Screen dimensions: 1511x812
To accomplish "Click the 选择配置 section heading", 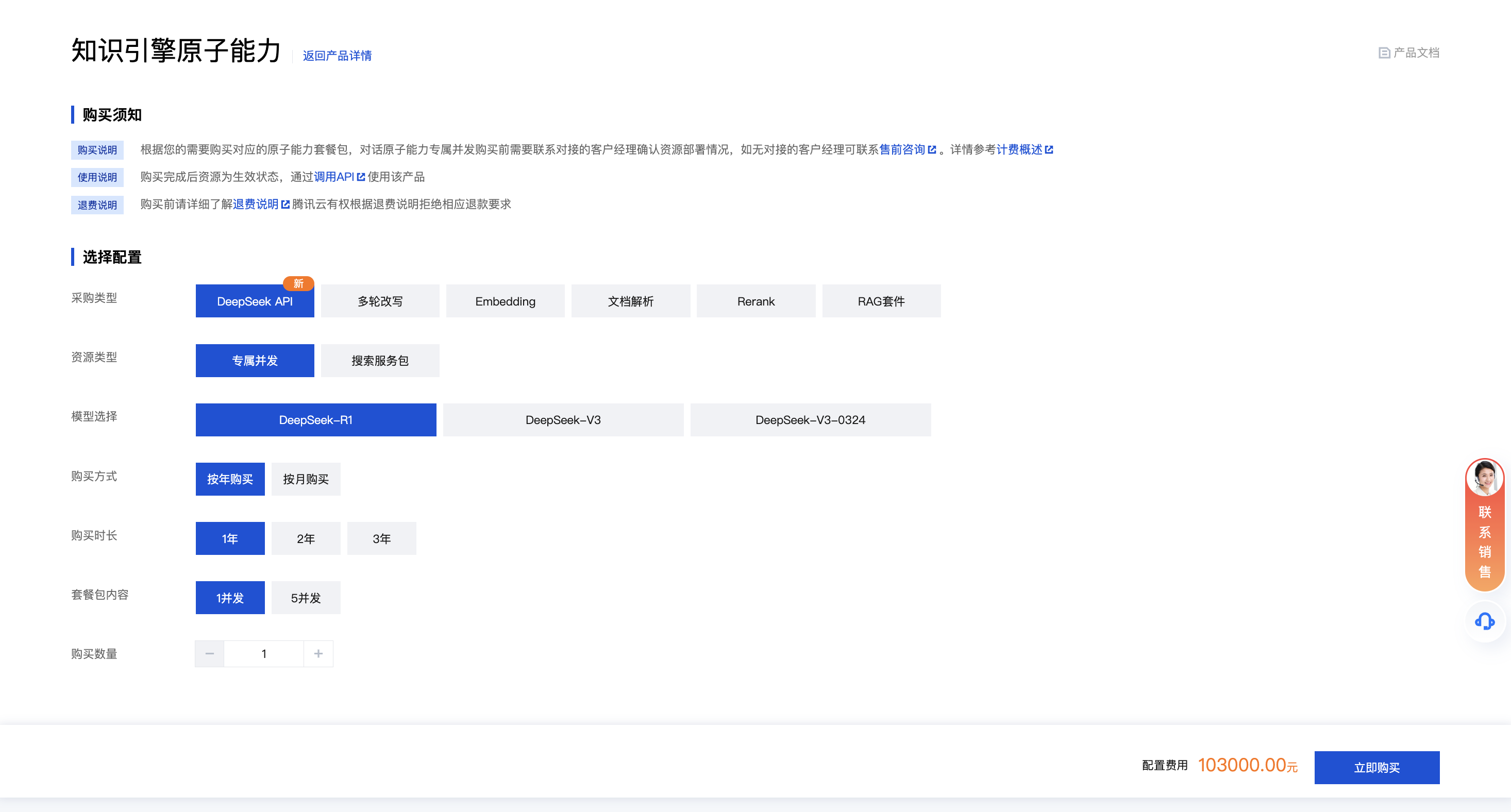I will [x=112, y=257].
